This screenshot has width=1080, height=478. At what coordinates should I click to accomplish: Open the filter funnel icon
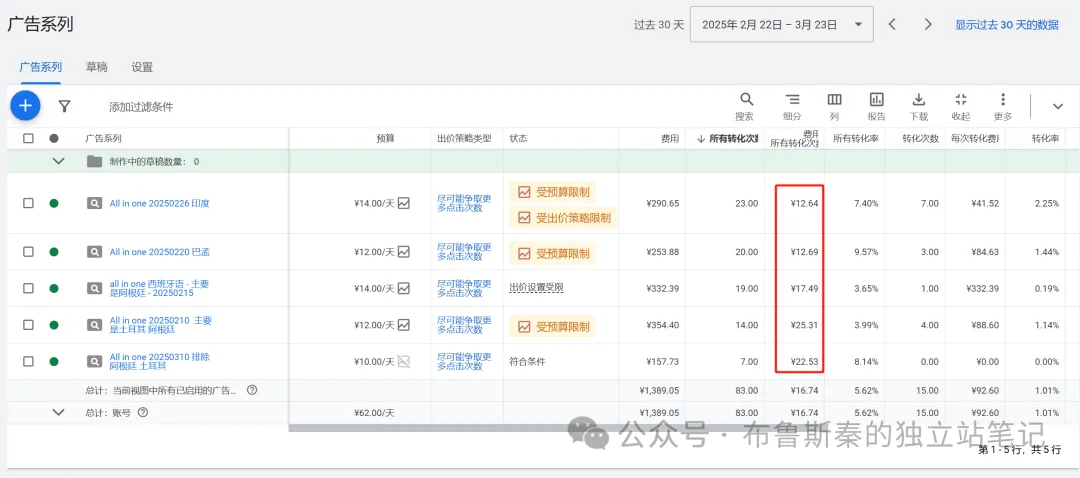(x=64, y=106)
